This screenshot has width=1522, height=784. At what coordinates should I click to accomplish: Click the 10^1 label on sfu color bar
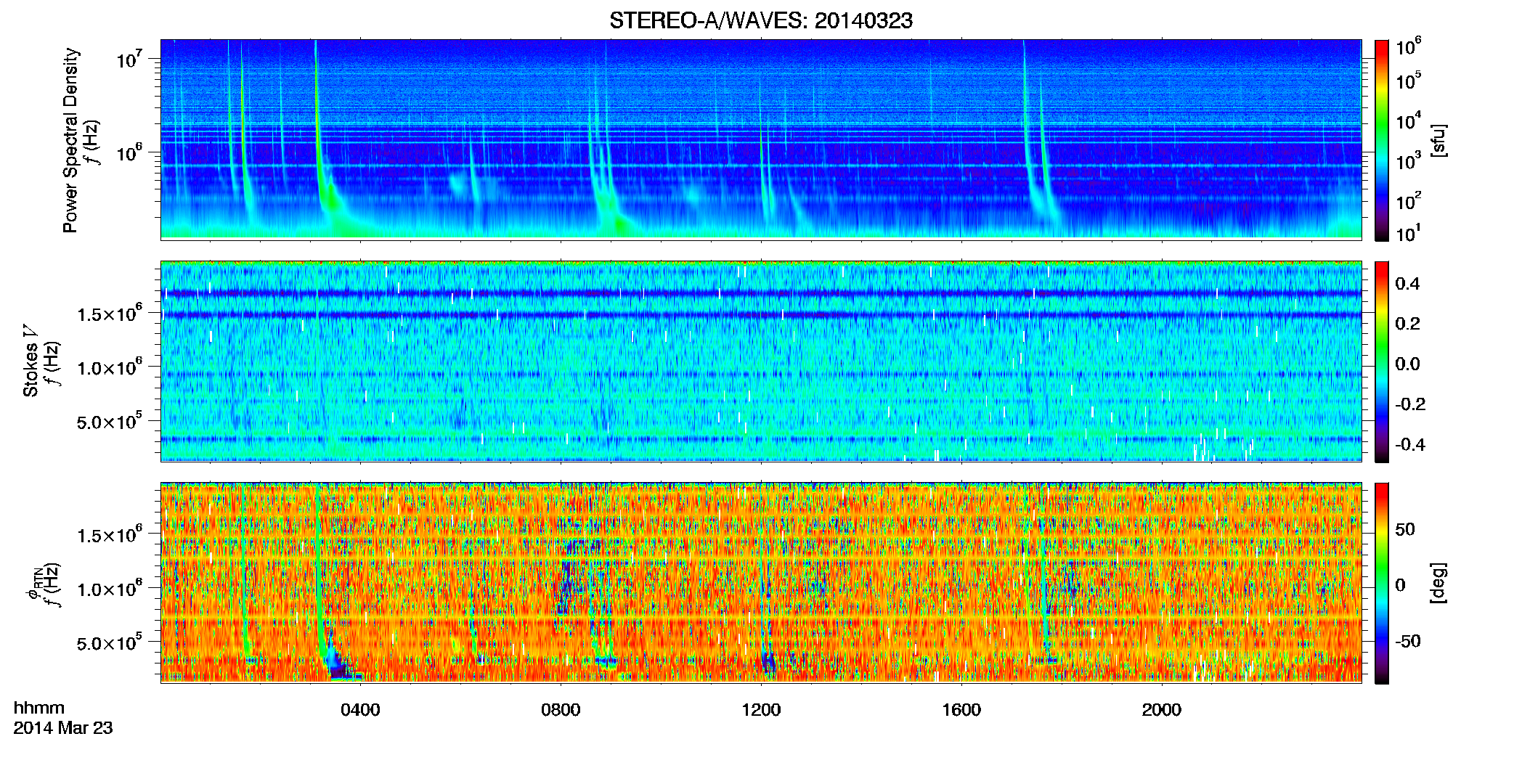1409,233
